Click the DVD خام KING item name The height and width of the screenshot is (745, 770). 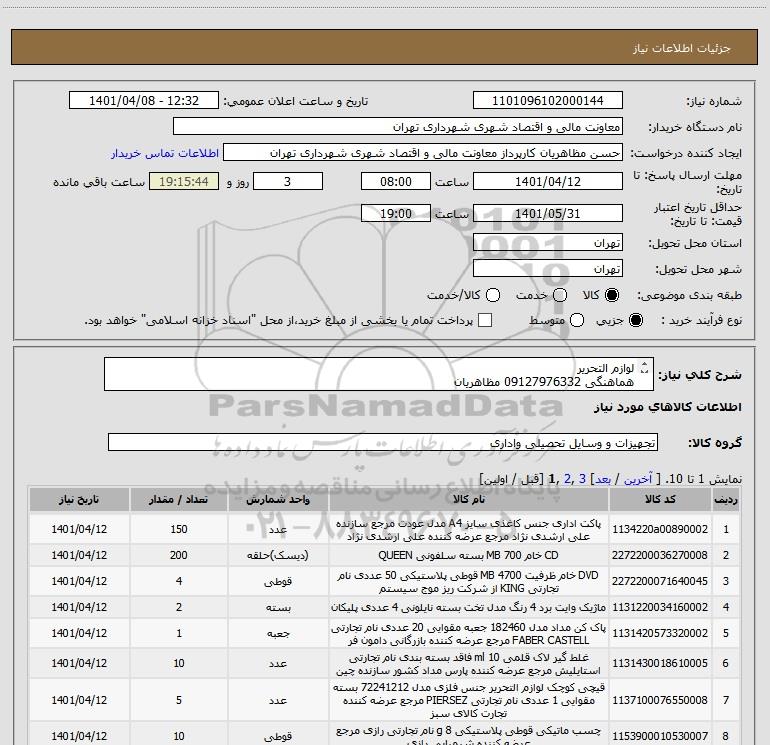(468, 581)
